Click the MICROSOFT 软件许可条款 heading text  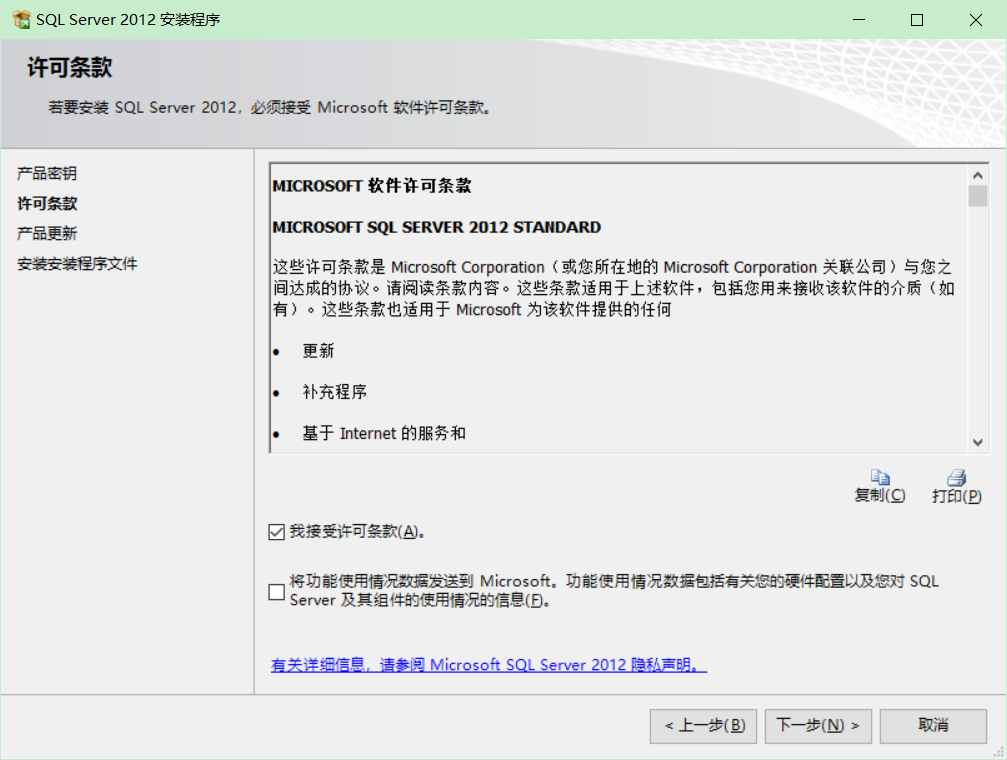[x=372, y=186]
